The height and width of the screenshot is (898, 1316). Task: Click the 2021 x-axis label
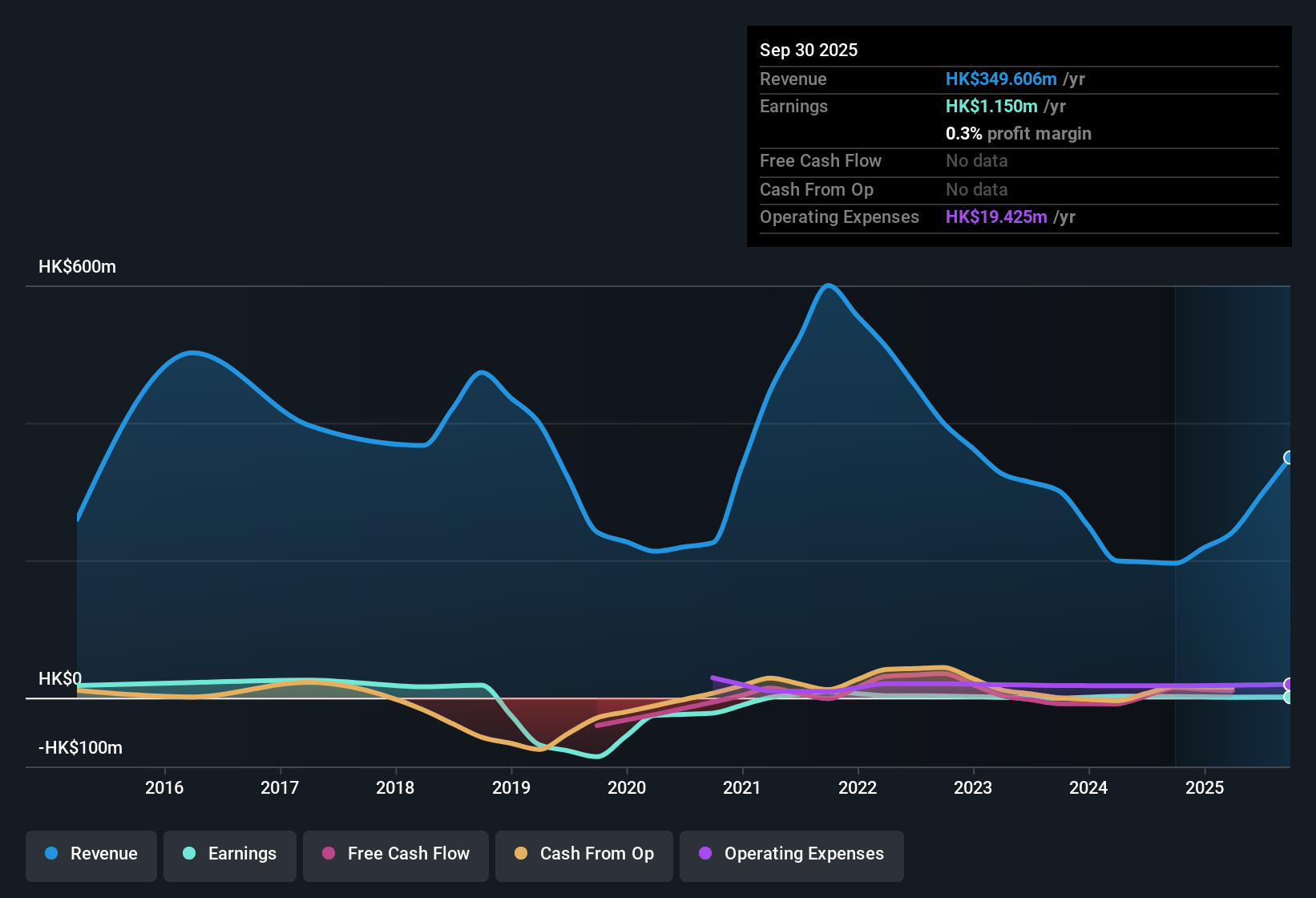[x=742, y=787]
